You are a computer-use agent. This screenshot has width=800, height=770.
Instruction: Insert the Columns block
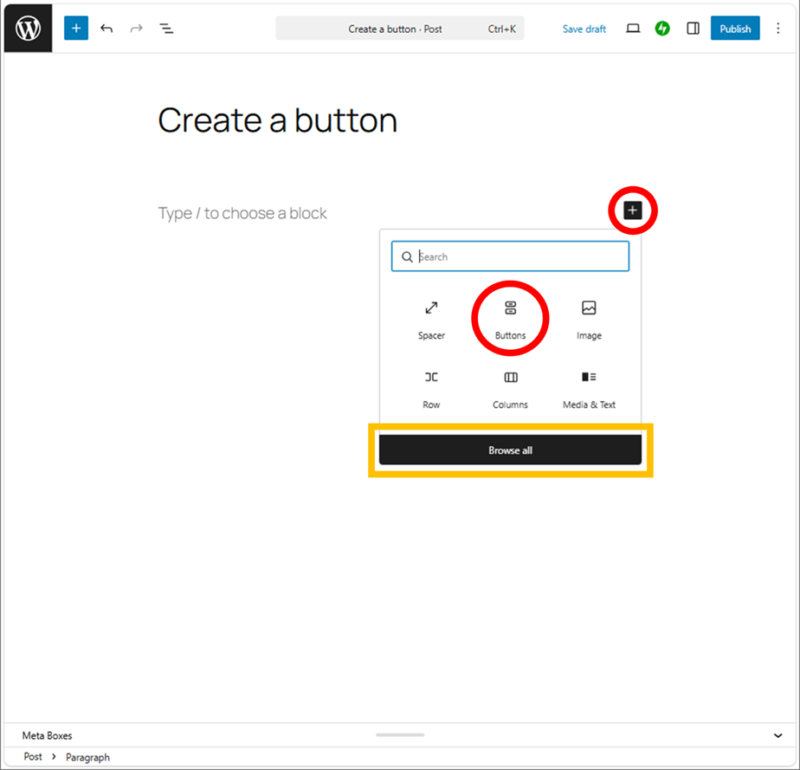point(510,389)
